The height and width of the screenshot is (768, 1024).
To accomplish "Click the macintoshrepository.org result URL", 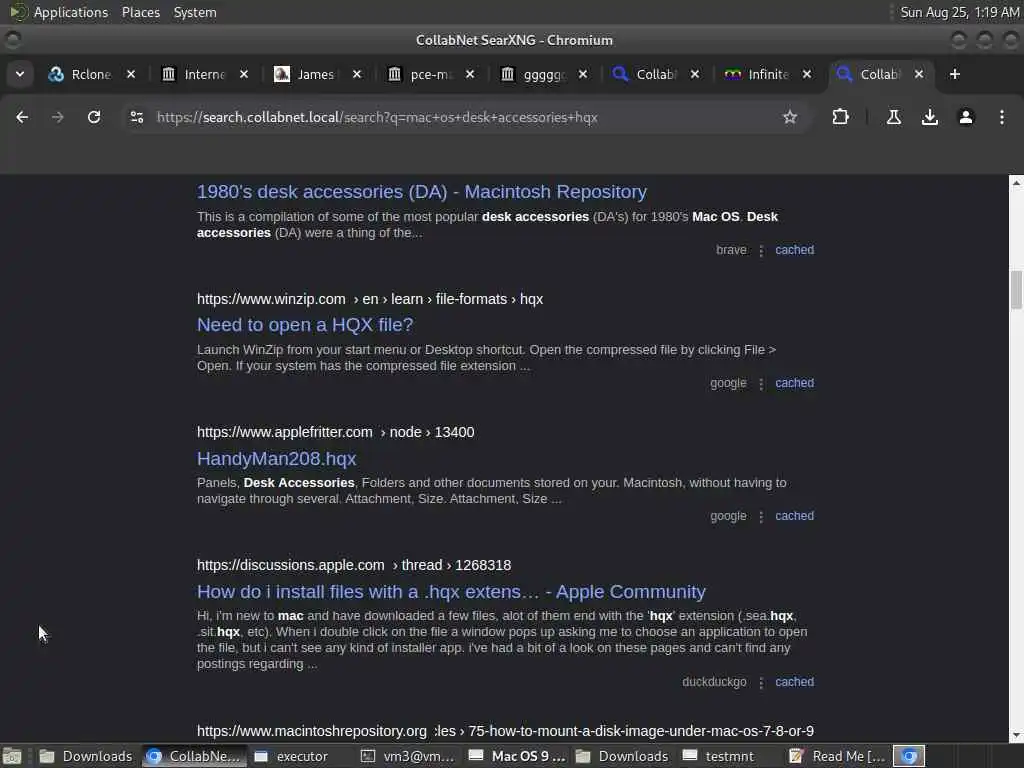I will tap(505, 731).
